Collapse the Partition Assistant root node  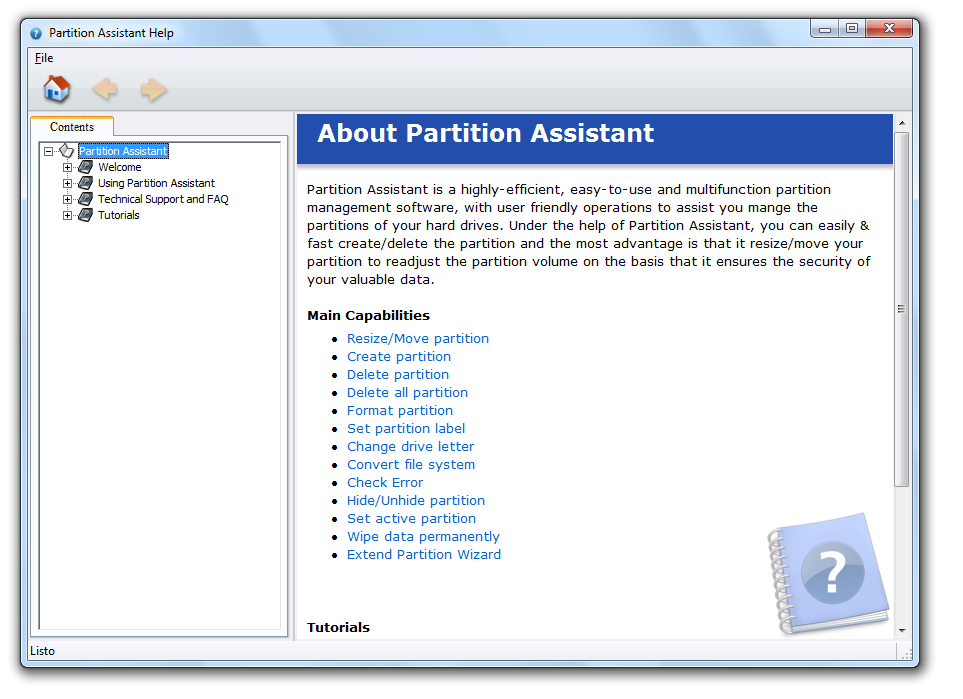[49, 151]
